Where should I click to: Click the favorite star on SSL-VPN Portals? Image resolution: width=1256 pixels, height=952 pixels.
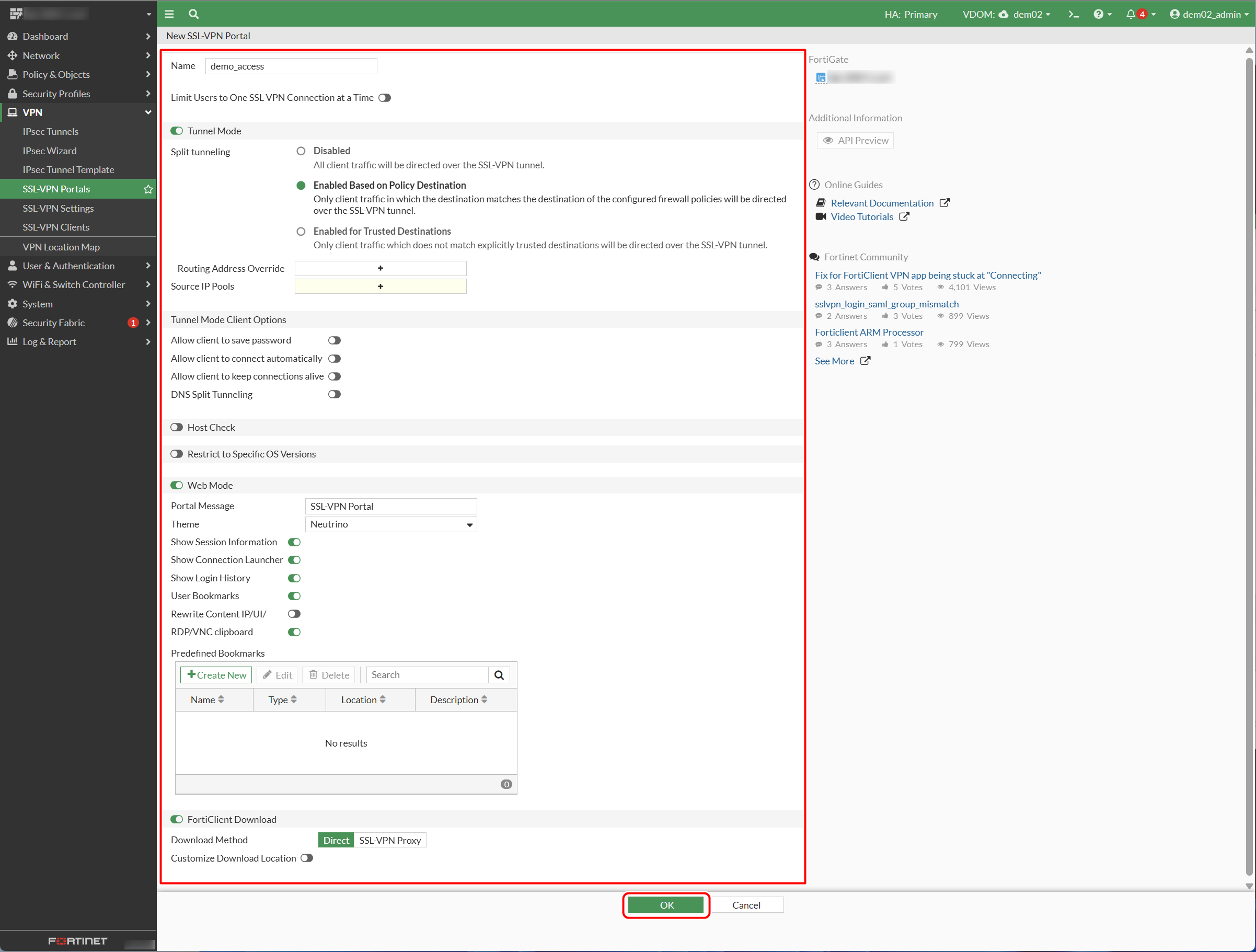point(148,189)
